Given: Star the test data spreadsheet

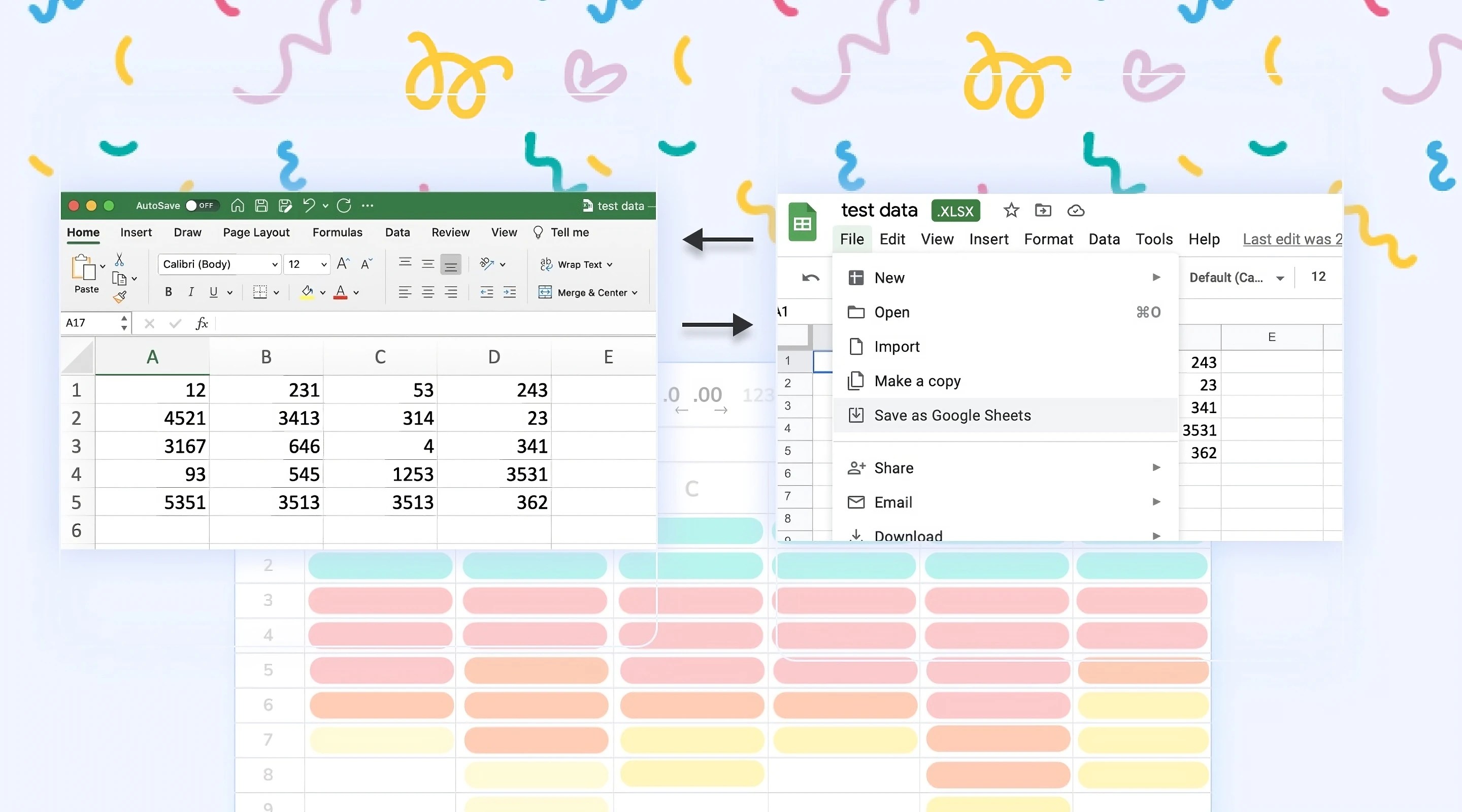Looking at the screenshot, I should (1011, 210).
